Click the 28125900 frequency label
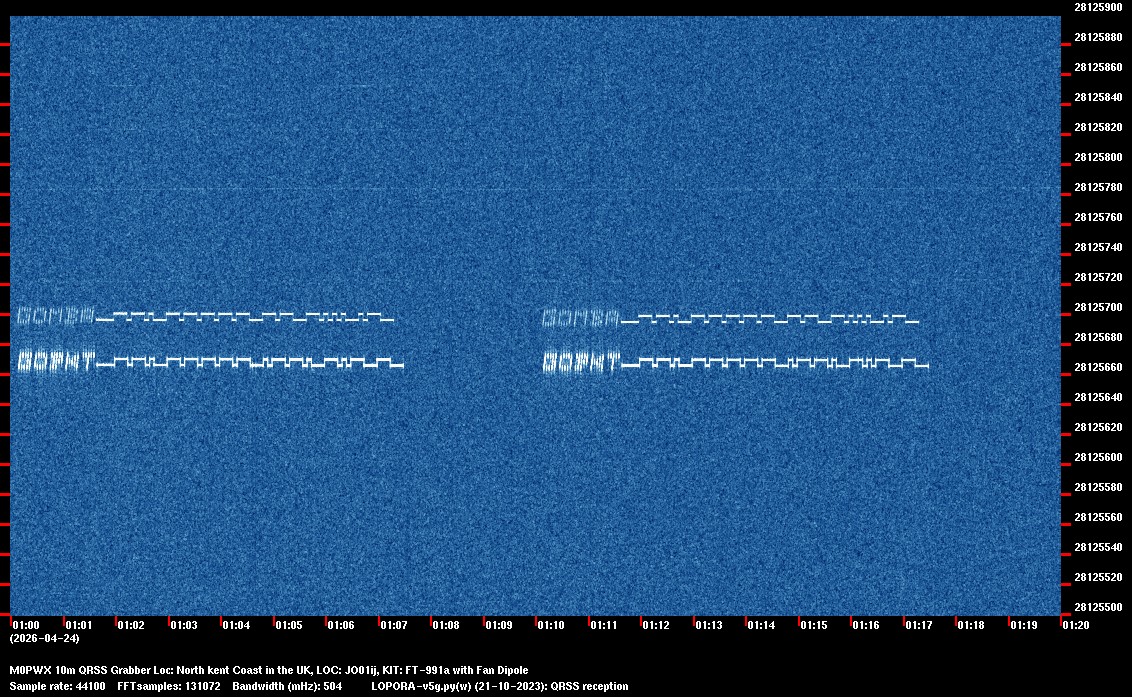 tap(1098, 7)
